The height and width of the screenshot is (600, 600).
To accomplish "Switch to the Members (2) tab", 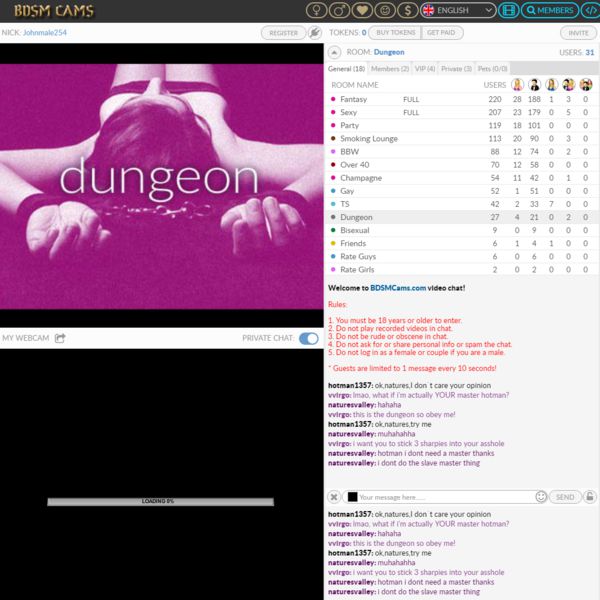I will click(389, 69).
